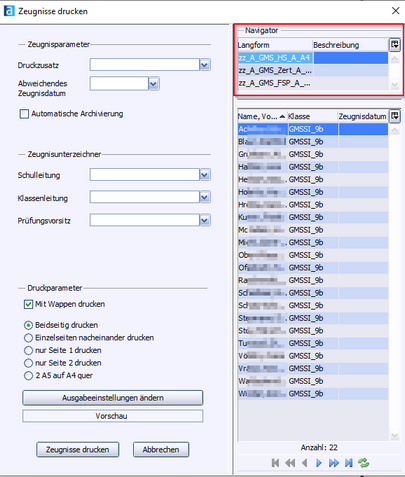
Task: Go to previous record arrow
Action: [x=304, y=463]
